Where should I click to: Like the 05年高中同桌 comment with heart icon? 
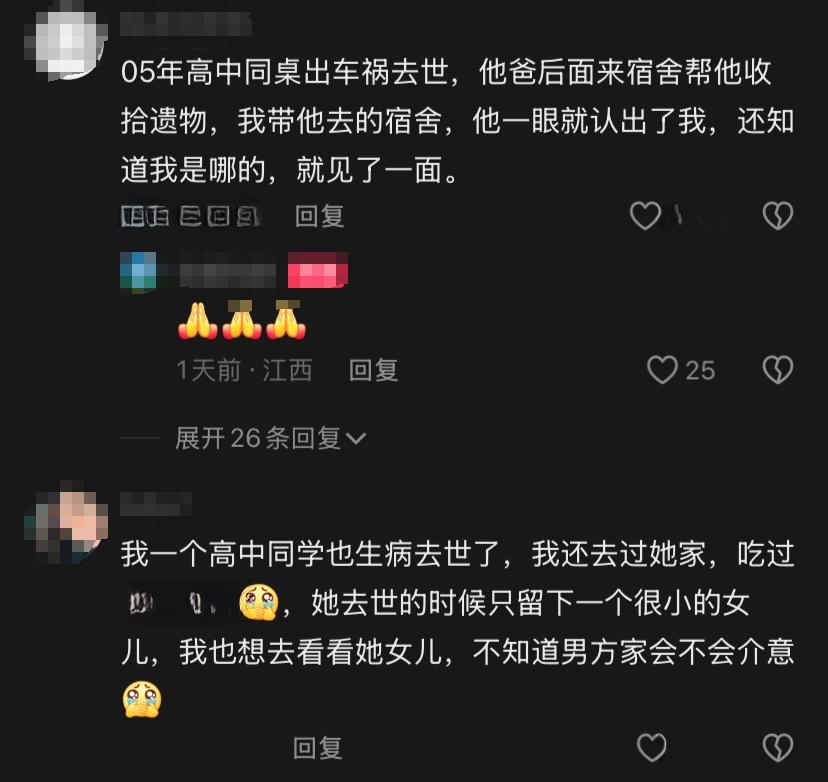coord(645,216)
